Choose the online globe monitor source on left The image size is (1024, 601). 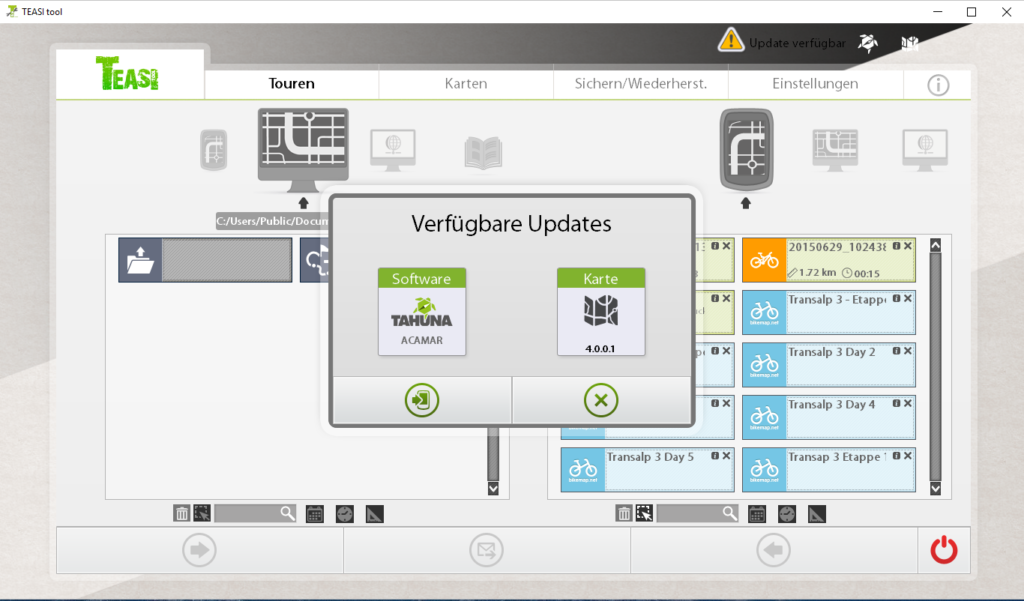(x=392, y=150)
